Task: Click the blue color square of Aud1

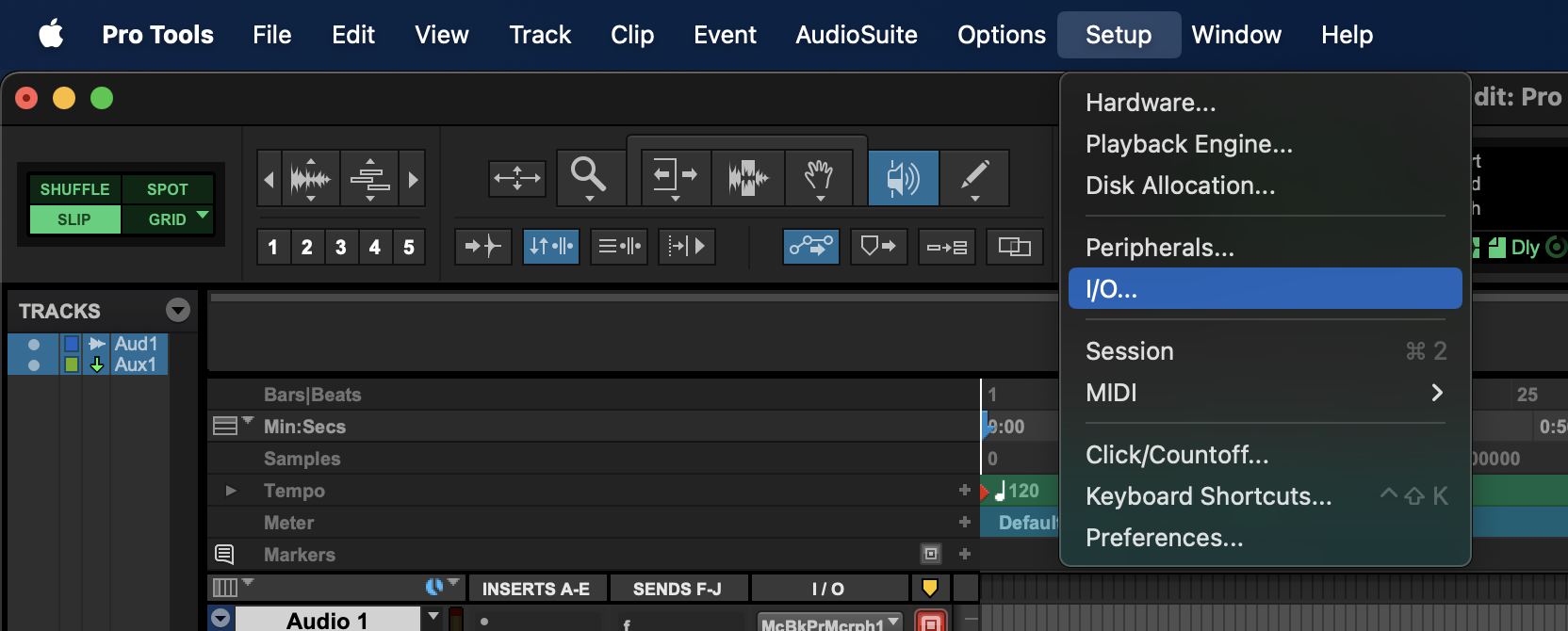Action: (72, 344)
